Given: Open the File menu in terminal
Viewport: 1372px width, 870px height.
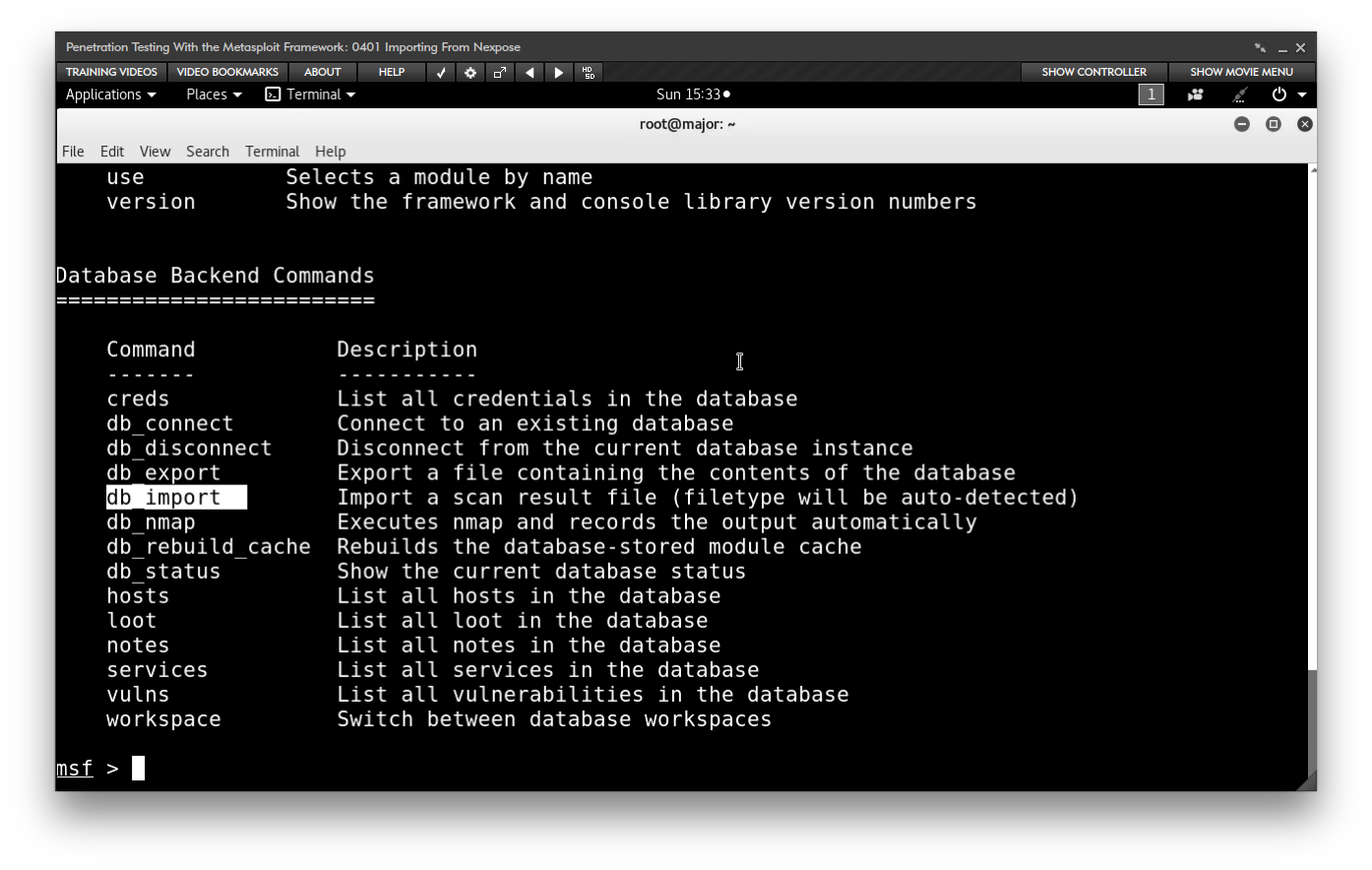Looking at the screenshot, I should pyautogui.click(x=73, y=152).
